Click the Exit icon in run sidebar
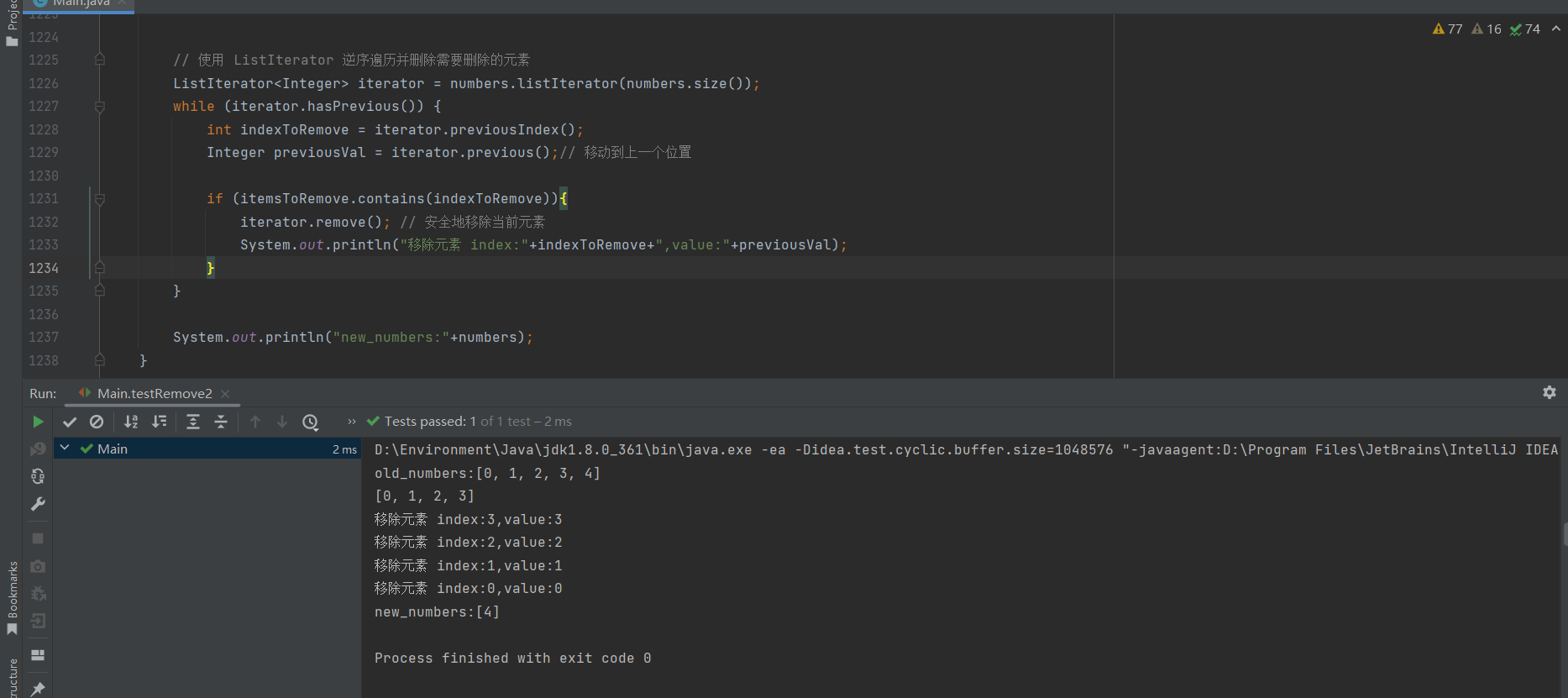Screen dimensions: 1568x698 point(38,622)
